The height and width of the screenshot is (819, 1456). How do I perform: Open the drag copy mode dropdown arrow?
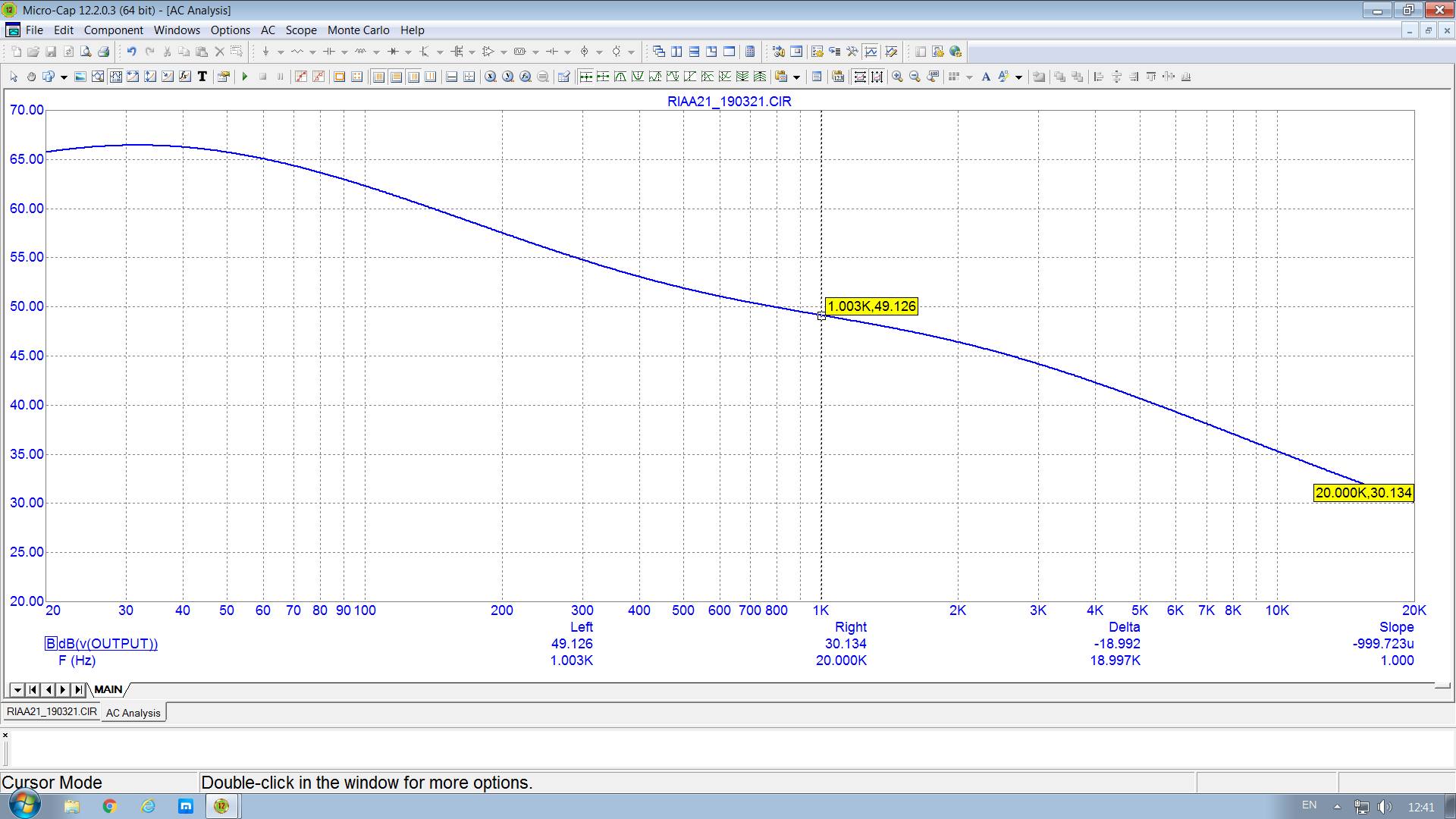[64, 77]
